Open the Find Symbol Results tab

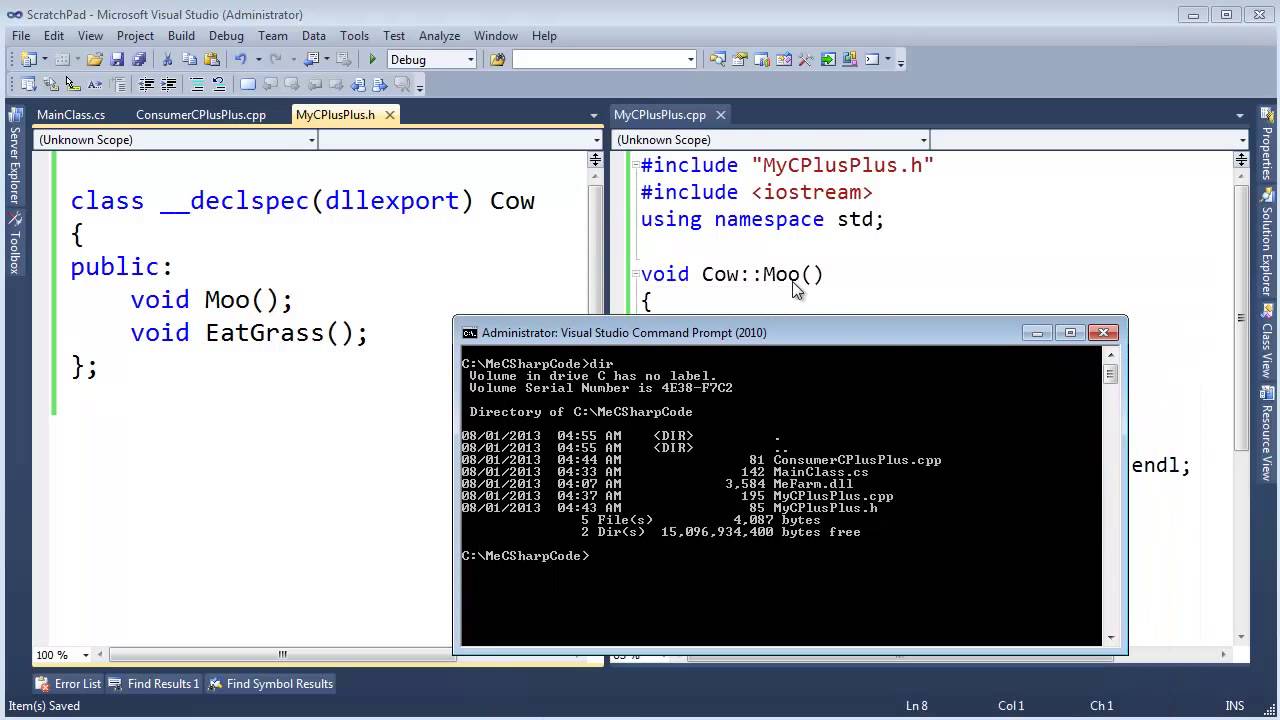tap(270, 684)
